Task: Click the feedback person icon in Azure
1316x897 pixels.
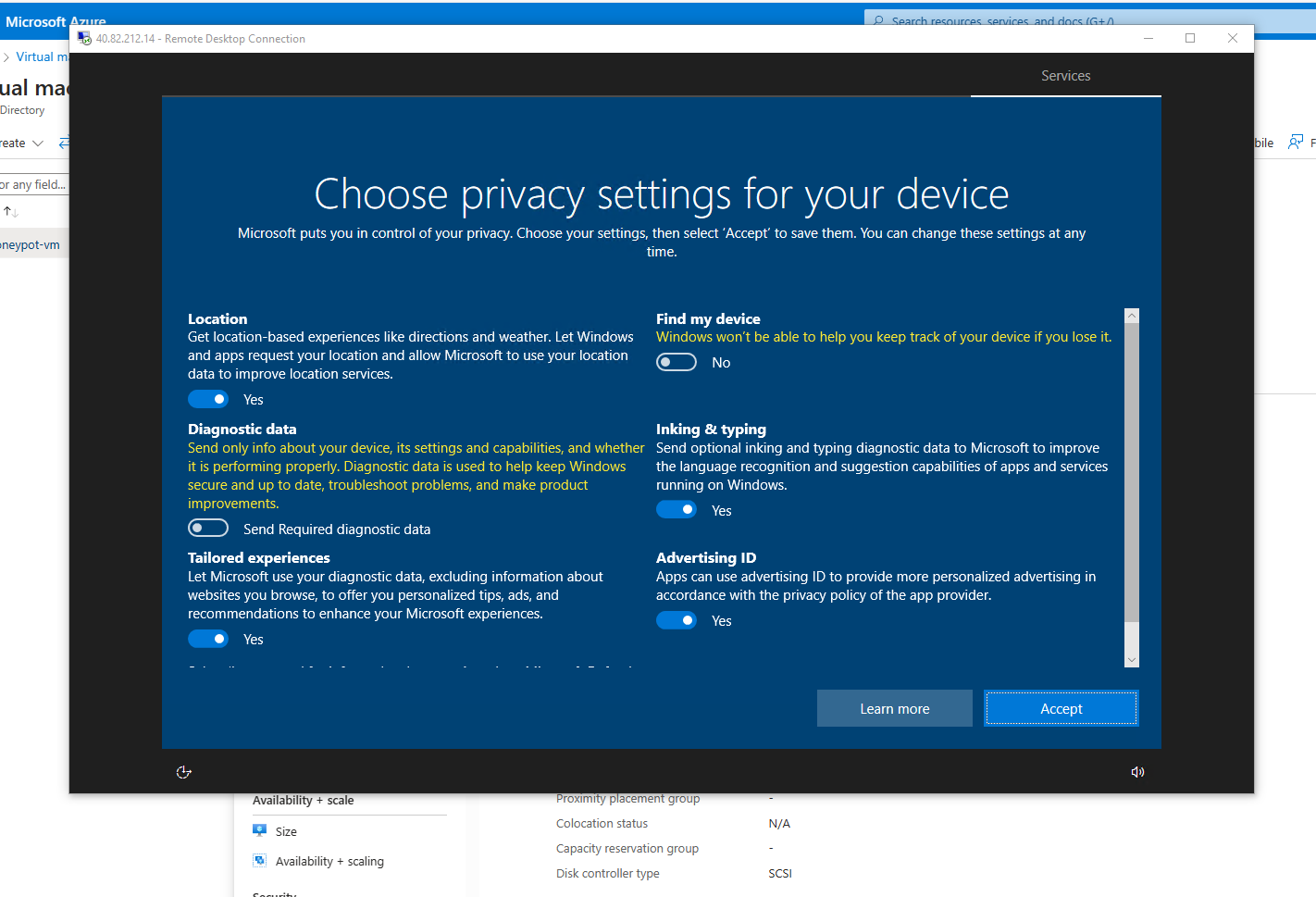Action: pyautogui.click(x=1296, y=142)
